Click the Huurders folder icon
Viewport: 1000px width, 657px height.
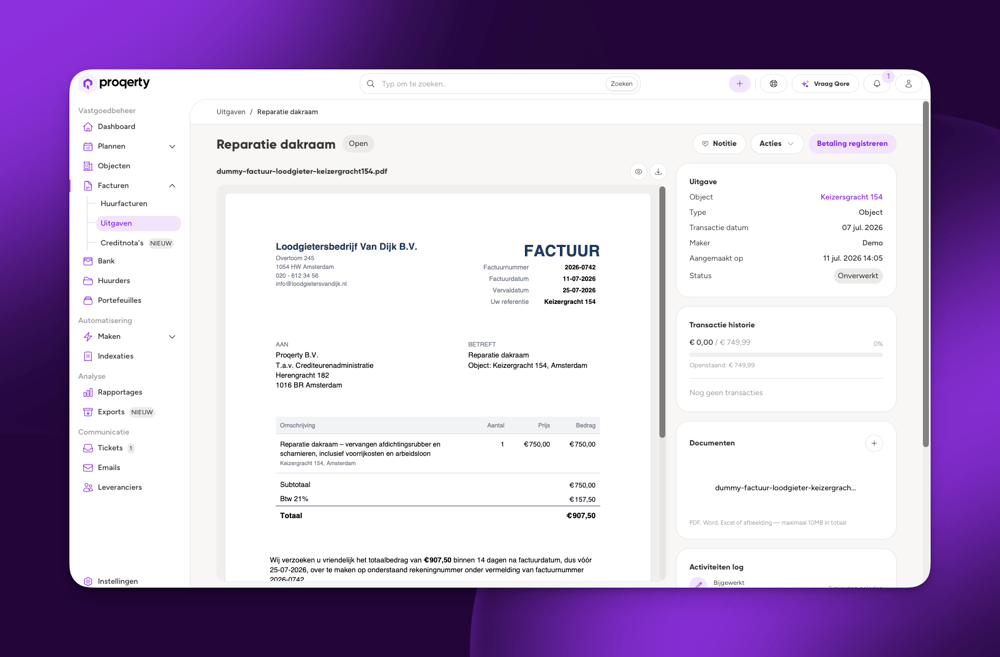88,281
